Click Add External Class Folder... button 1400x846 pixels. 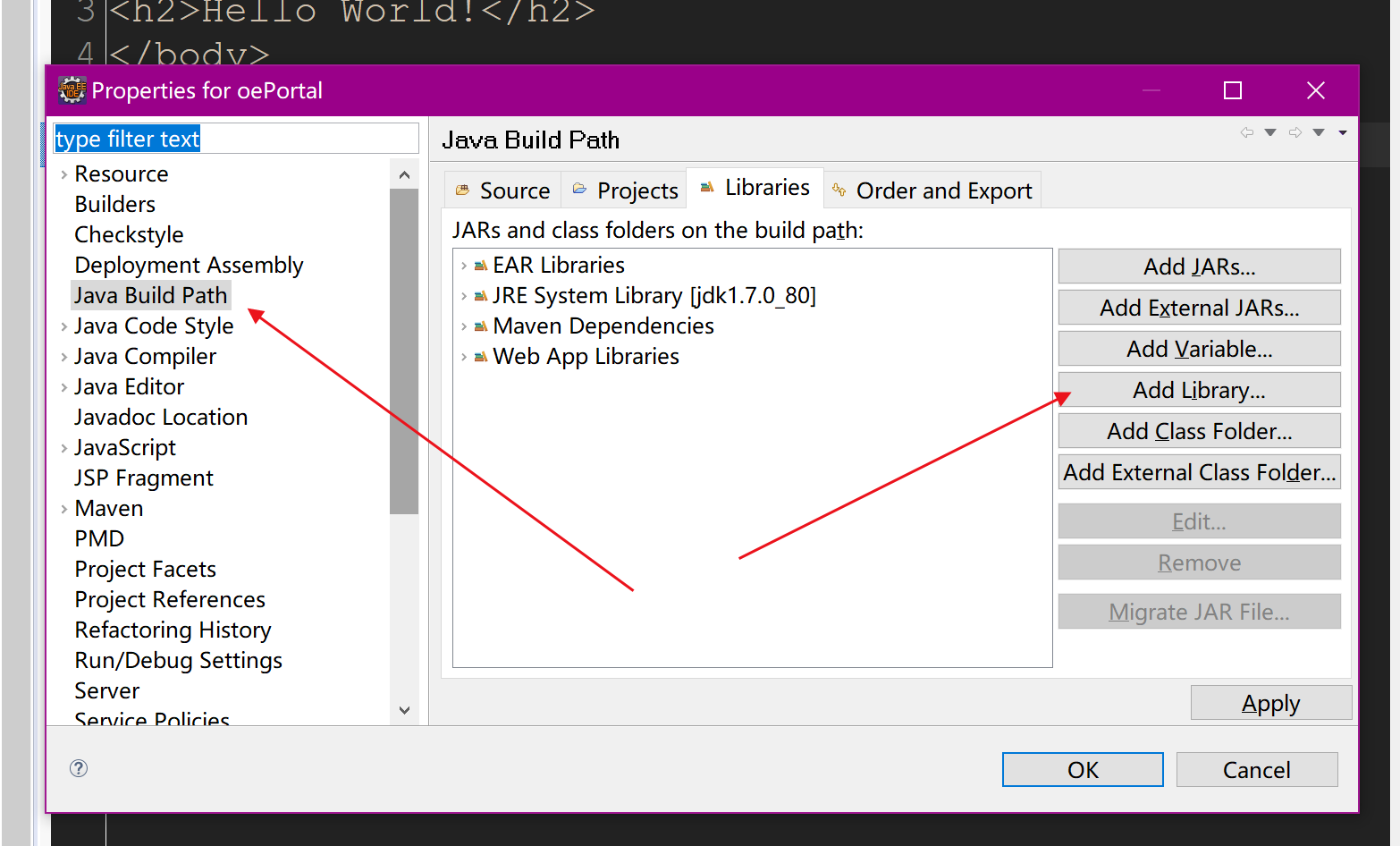point(1199,472)
